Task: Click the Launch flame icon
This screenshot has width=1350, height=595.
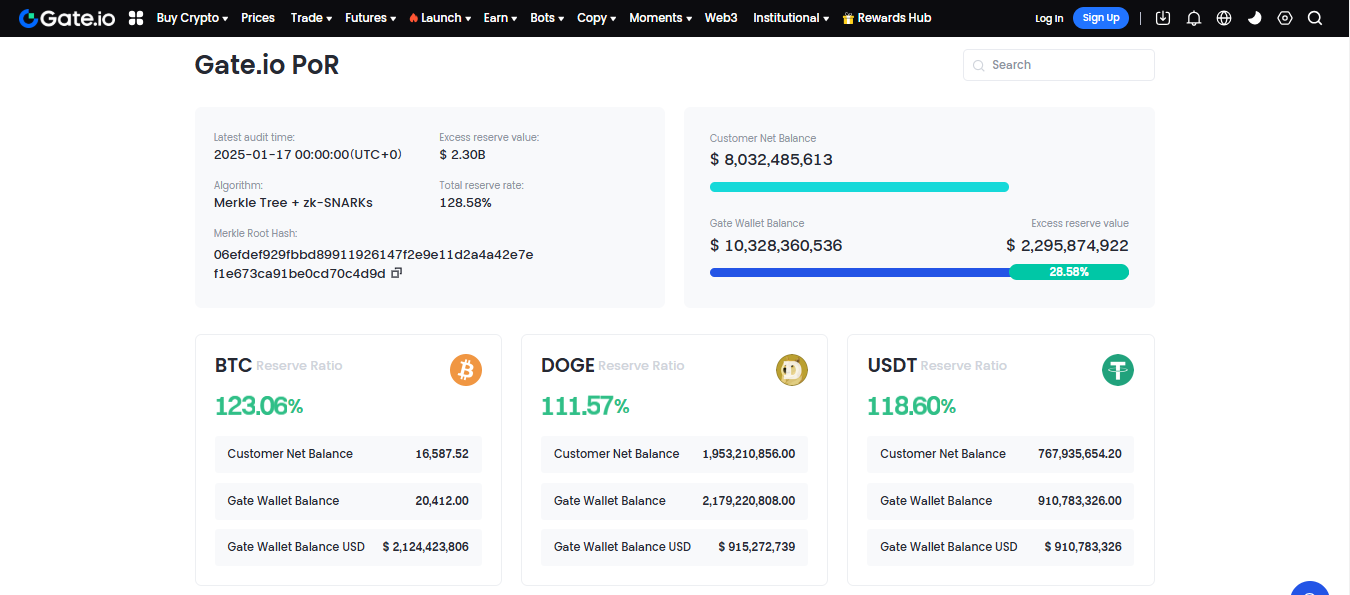Action: point(414,18)
